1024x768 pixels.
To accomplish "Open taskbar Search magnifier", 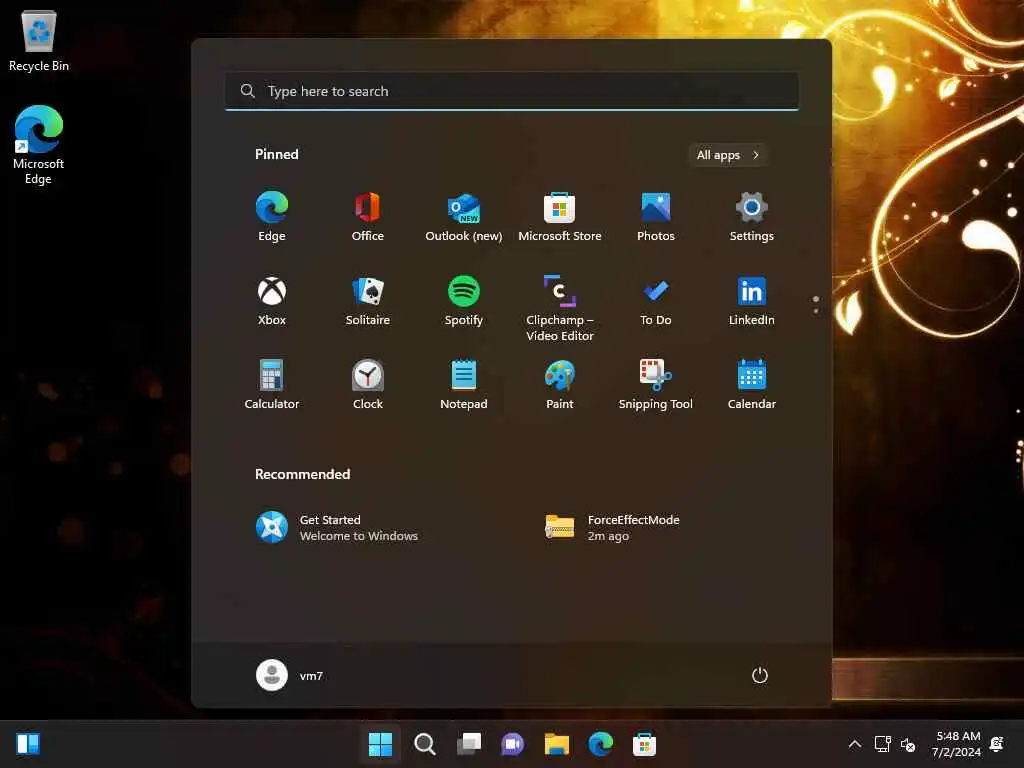I will pos(424,744).
